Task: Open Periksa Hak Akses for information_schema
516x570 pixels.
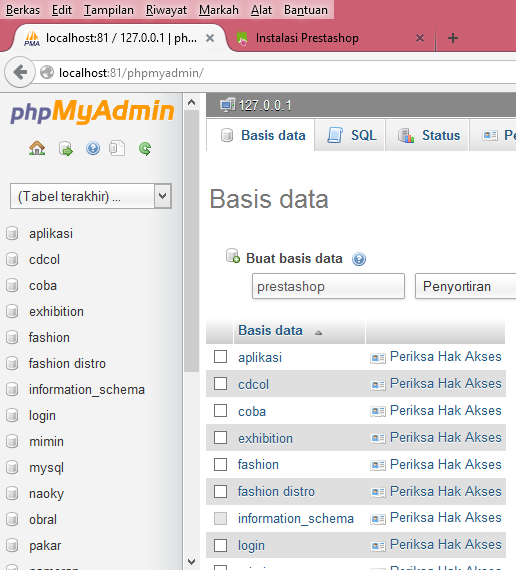Action: [x=445, y=517]
